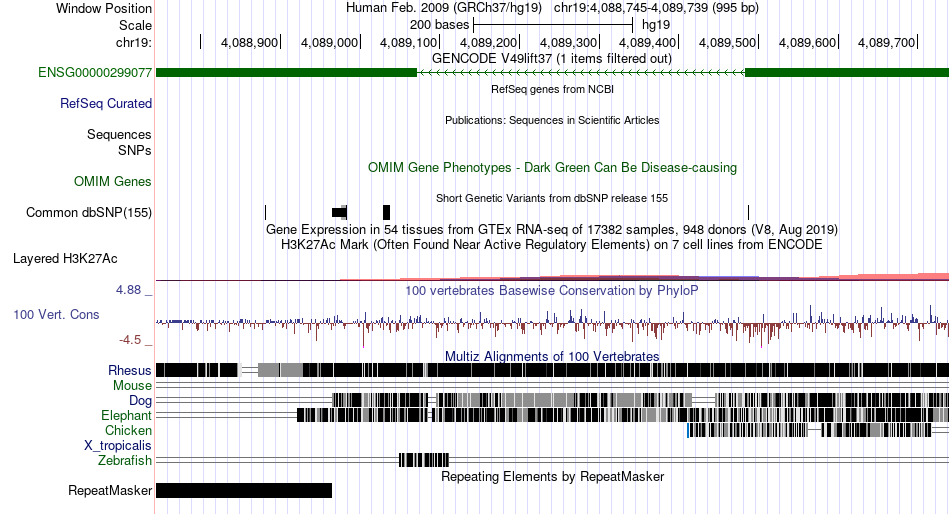Click the RepeatMasker track label
The image size is (950, 514).
110,490
